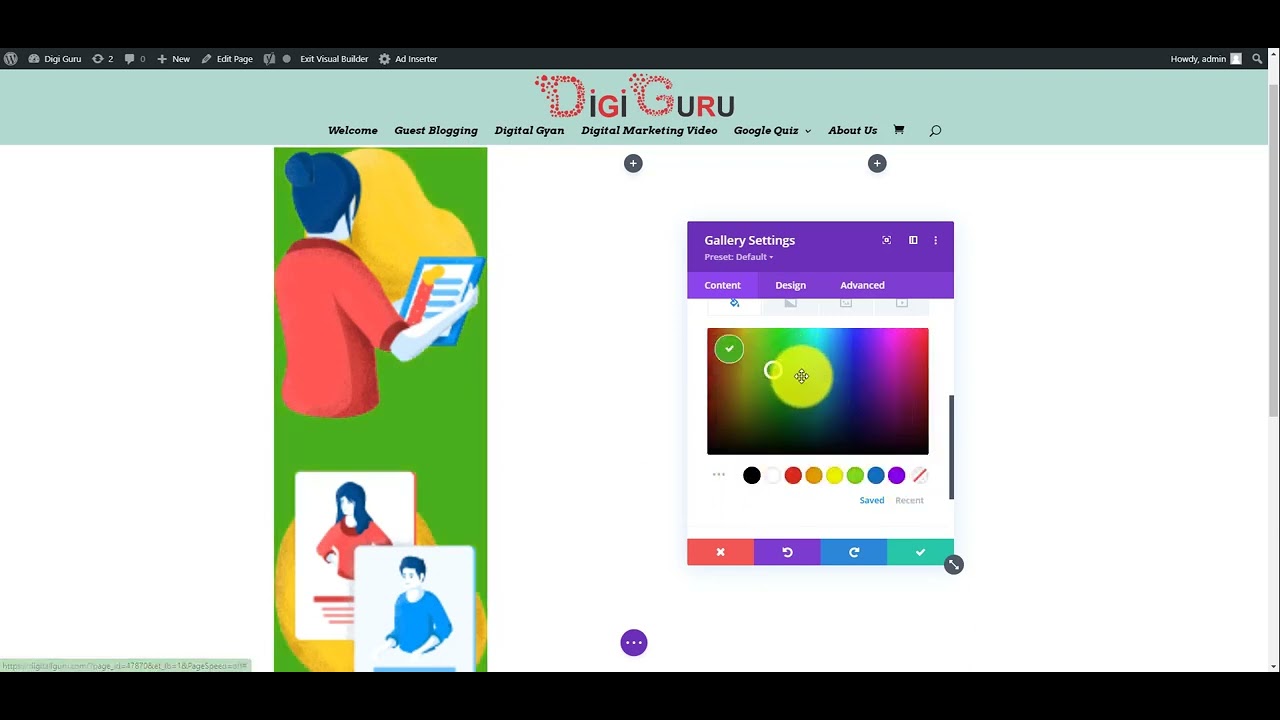Open the updates counter in admin bar
The width and height of the screenshot is (1280, 720).
(x=102, y=59)
